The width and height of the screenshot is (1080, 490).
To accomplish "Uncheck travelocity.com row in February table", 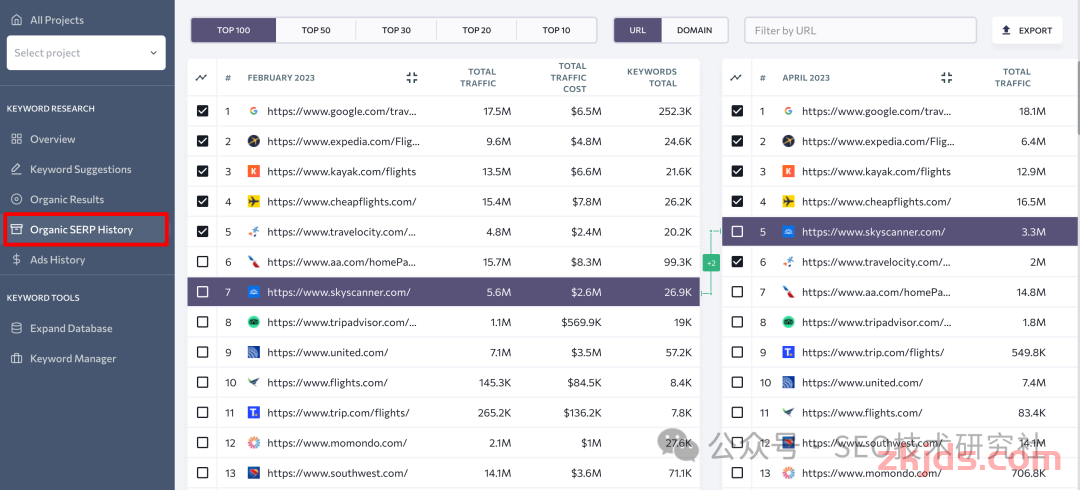I will [x=202, y=232].
